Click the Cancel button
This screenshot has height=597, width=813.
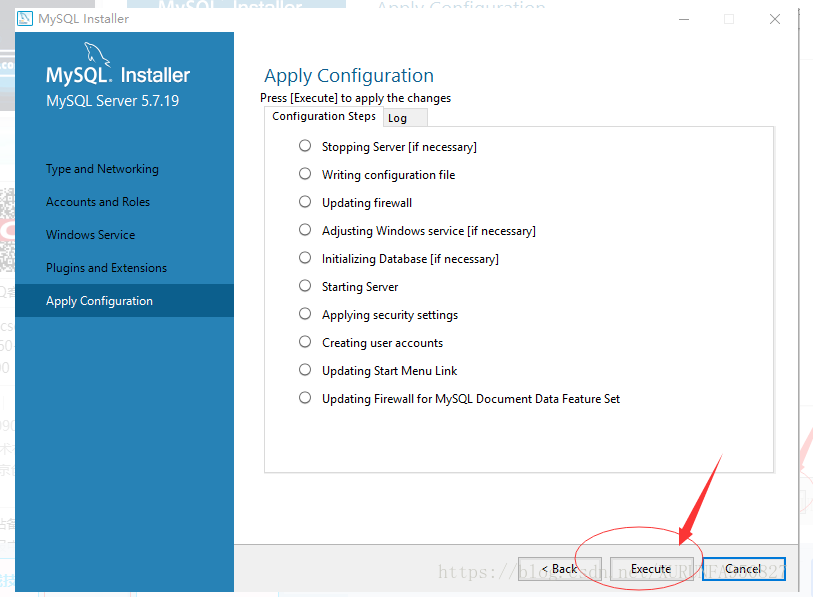click(744, 569)
